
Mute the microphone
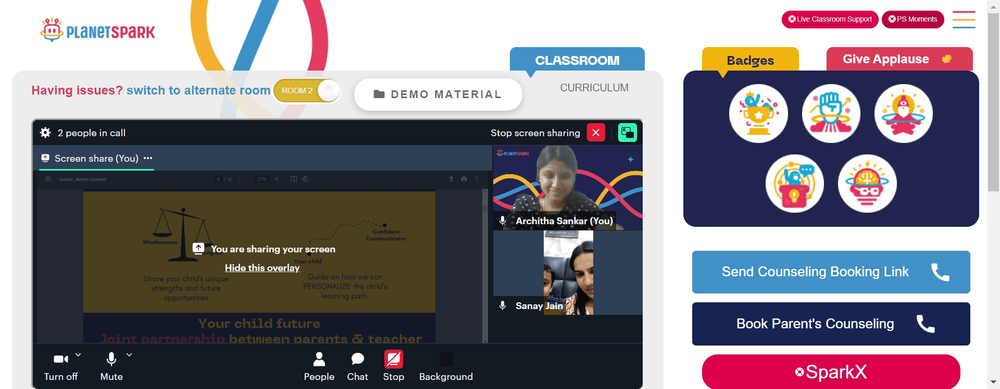pos(111,367)
